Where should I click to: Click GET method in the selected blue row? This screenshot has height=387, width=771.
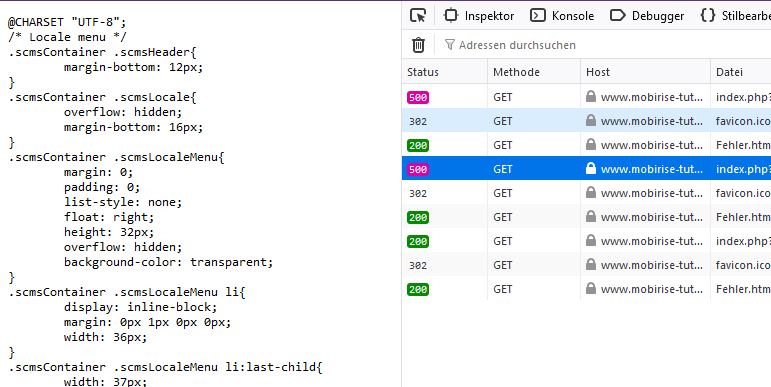503,169
